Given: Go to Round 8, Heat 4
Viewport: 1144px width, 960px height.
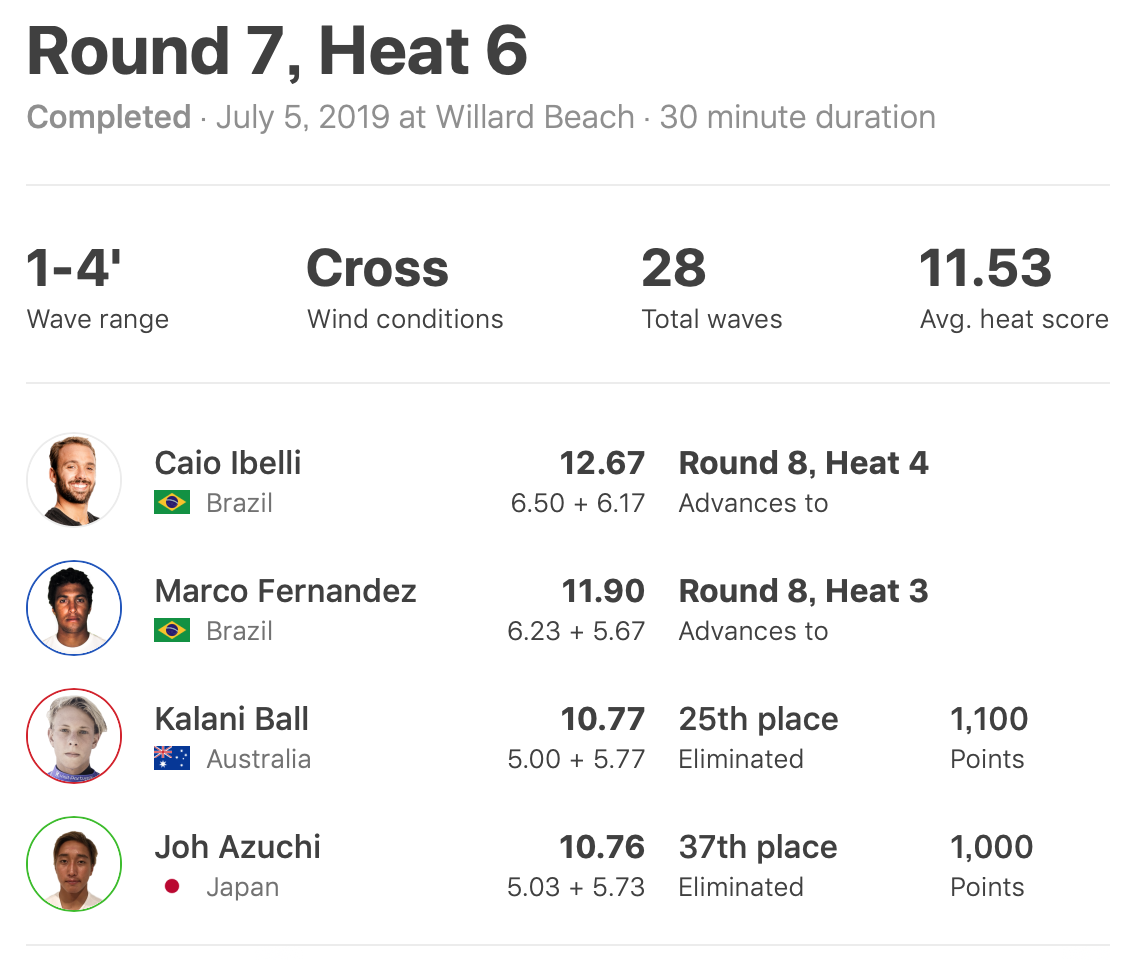Looking at the screenshot, I should coord(803,463).
